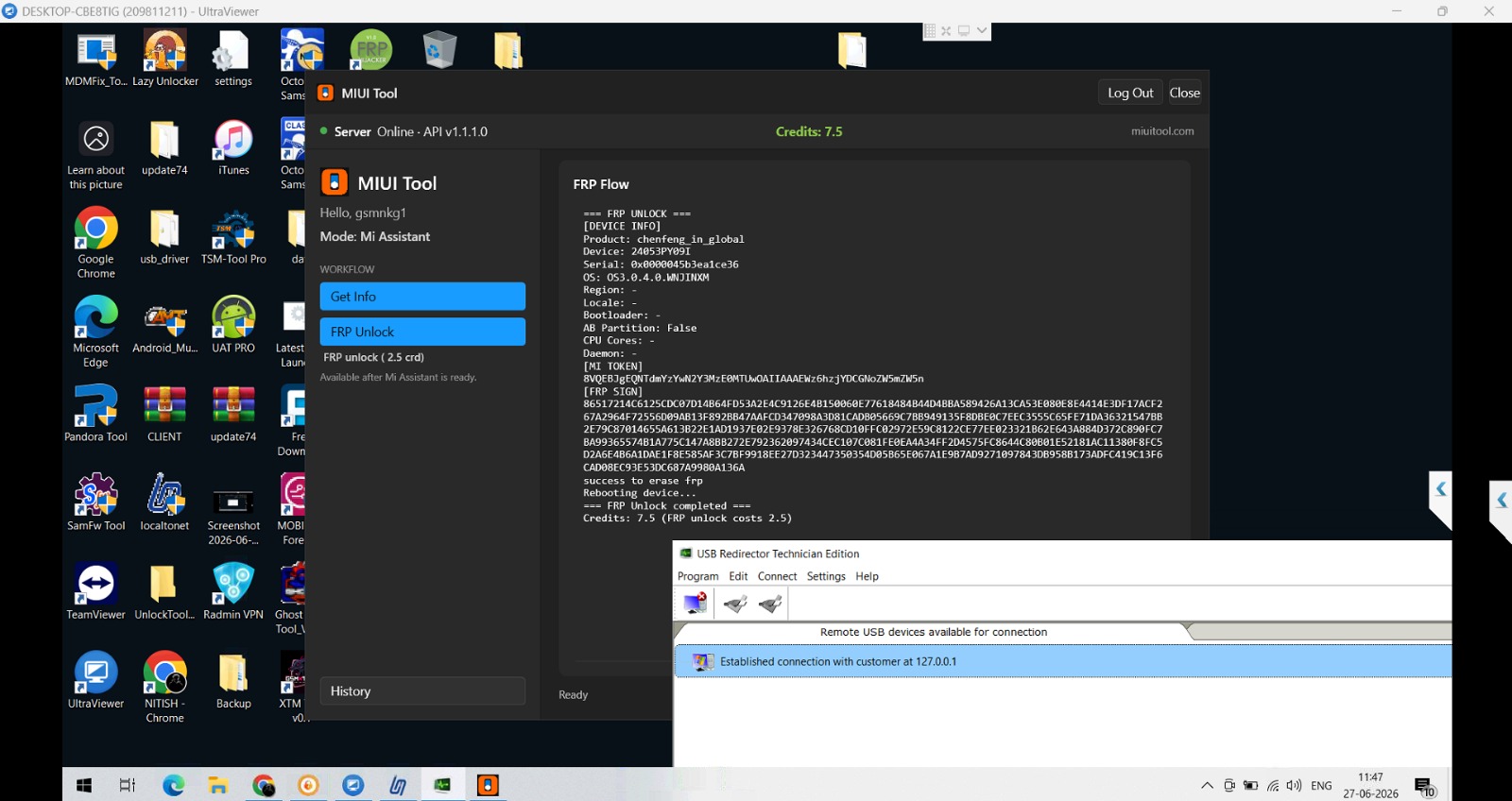1512x801 pixels.
Task: Click the MIUI Tool Close button
Action: (1184, 93)
